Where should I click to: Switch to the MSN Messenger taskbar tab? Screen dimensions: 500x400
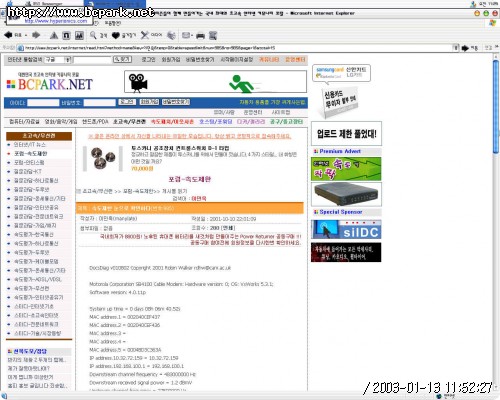44,3
